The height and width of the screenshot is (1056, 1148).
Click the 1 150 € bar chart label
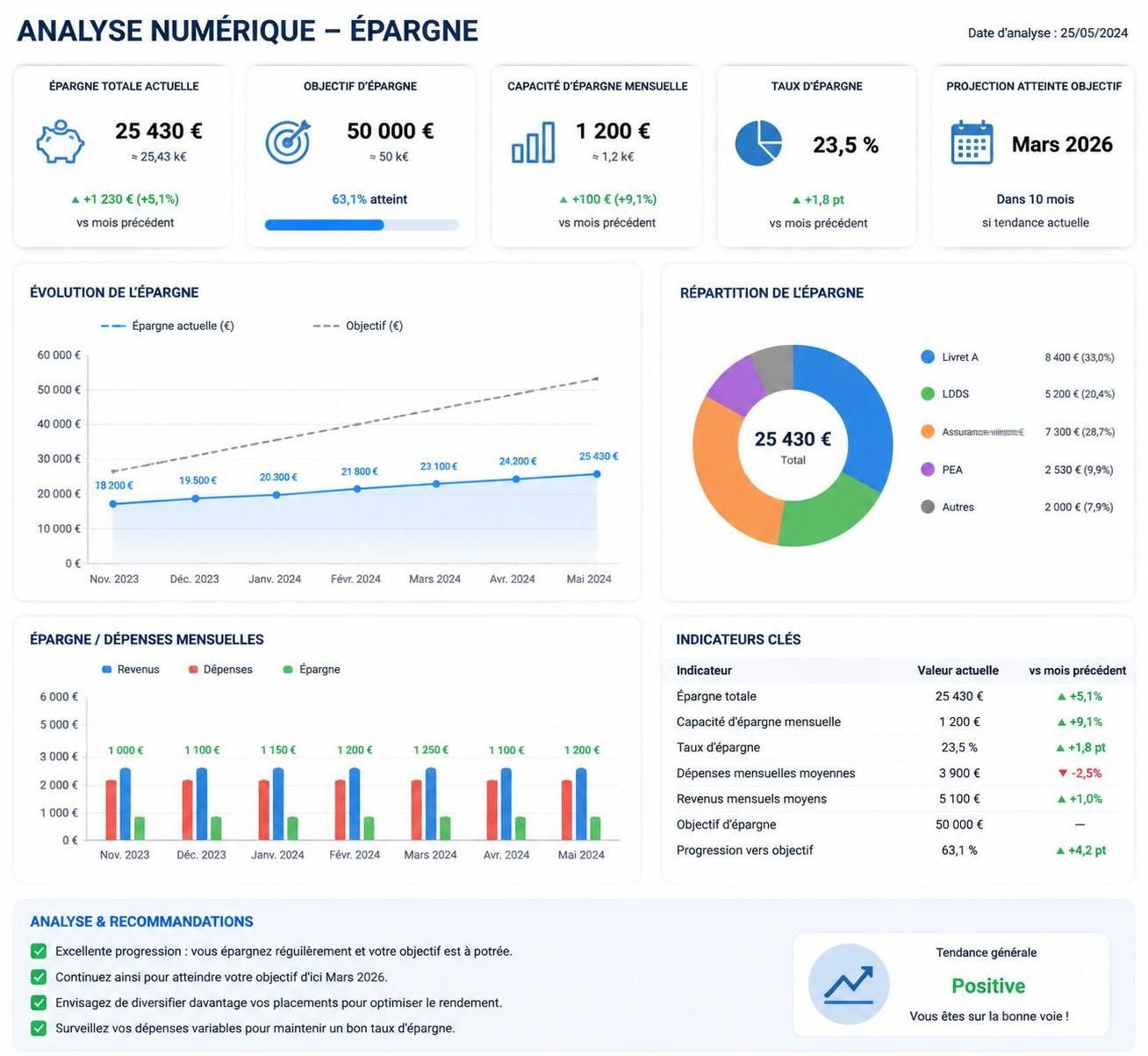pos(278,751)
